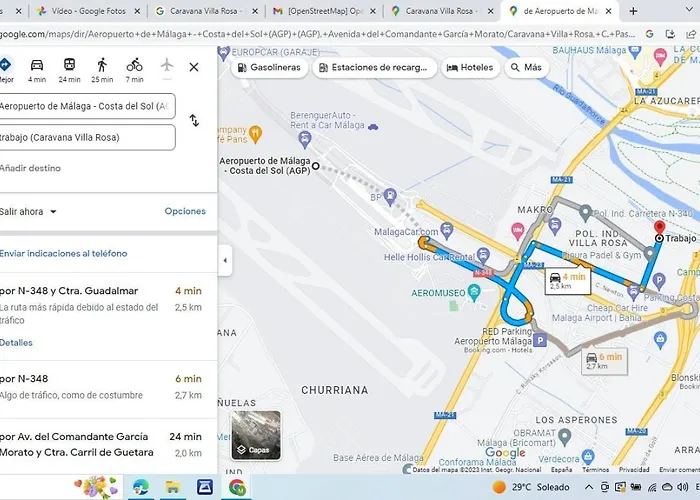Click the BP gas station marker

coord(390,196)
